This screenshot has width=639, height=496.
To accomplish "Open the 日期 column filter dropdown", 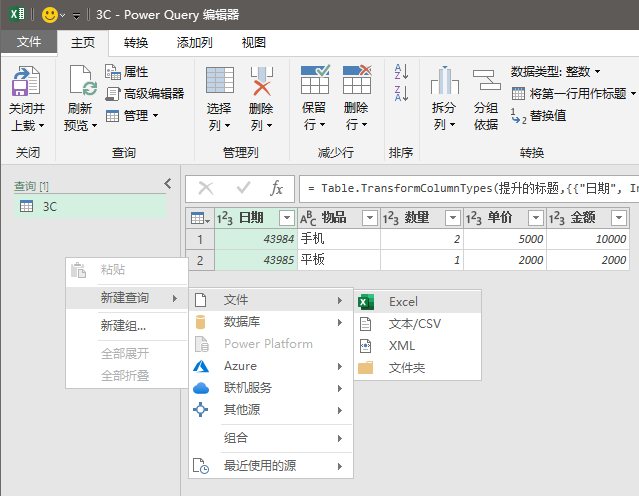I will [287, 218].
